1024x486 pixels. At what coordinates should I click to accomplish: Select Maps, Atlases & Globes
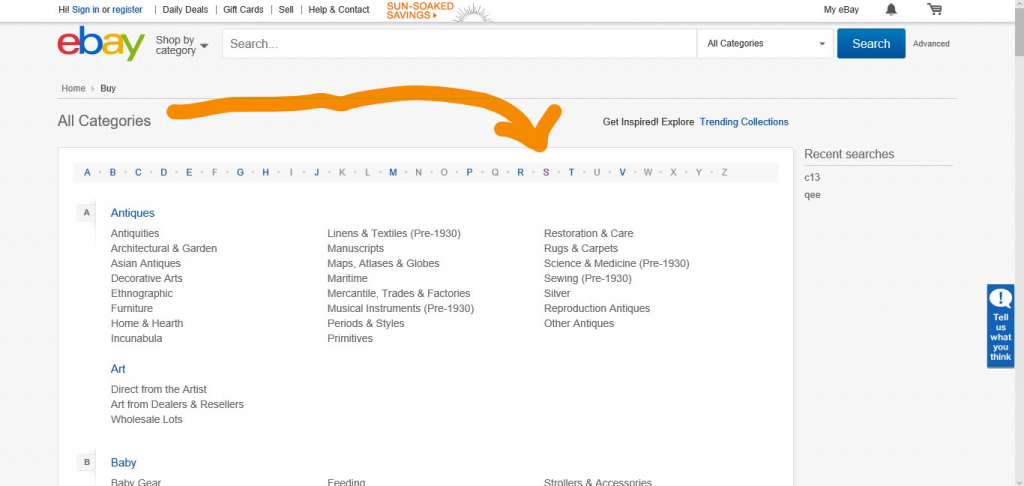coord(383,263)
